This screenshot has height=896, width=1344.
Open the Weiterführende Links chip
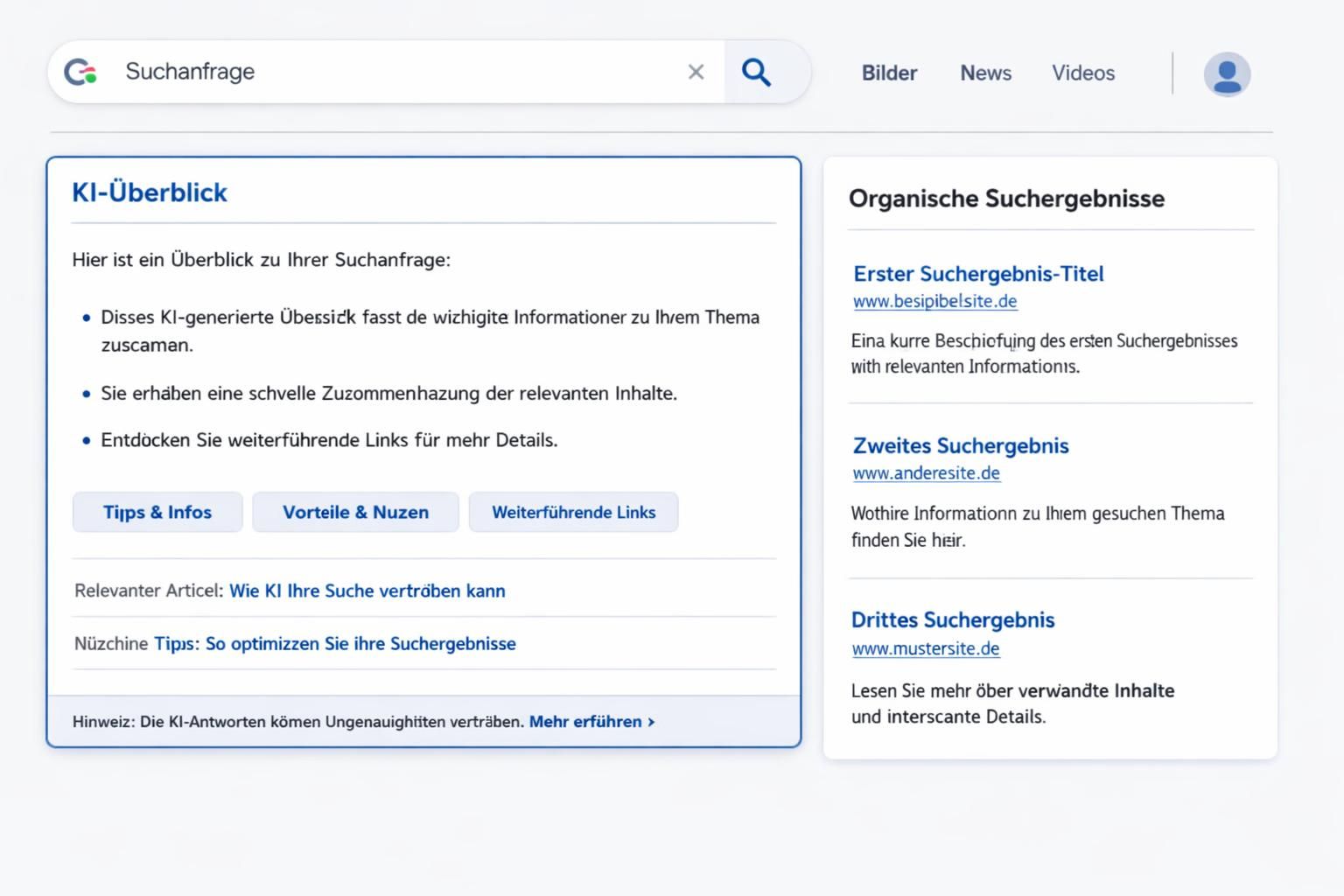[573, 512]
